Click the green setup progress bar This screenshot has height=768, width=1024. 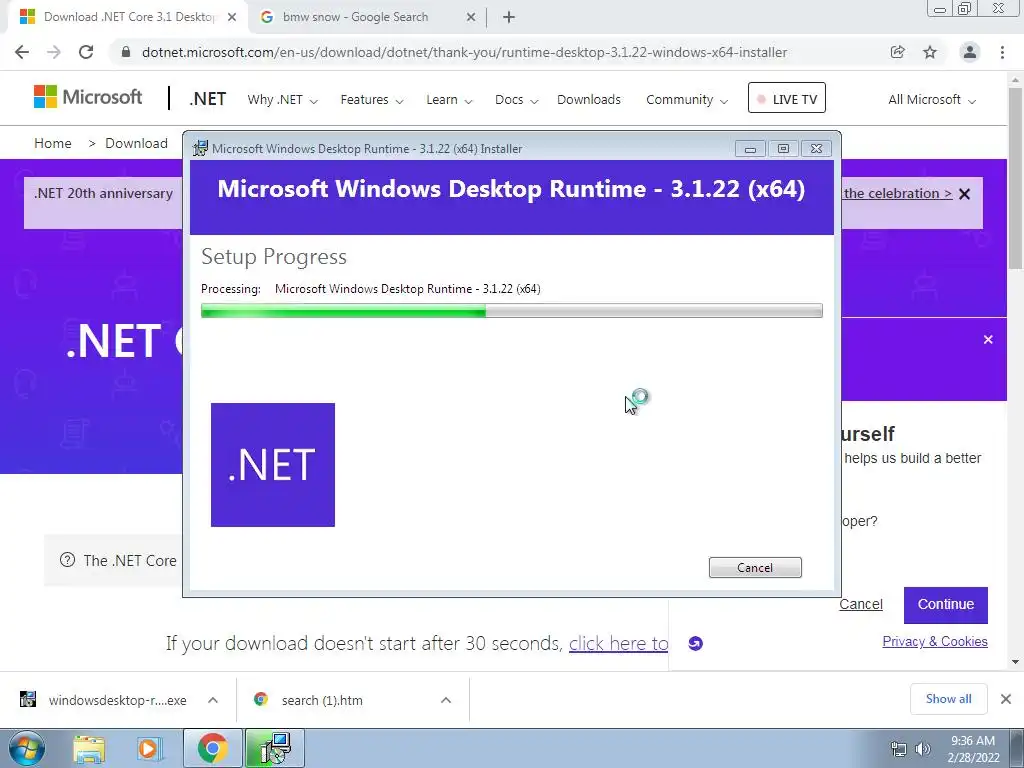pos(511,311)
